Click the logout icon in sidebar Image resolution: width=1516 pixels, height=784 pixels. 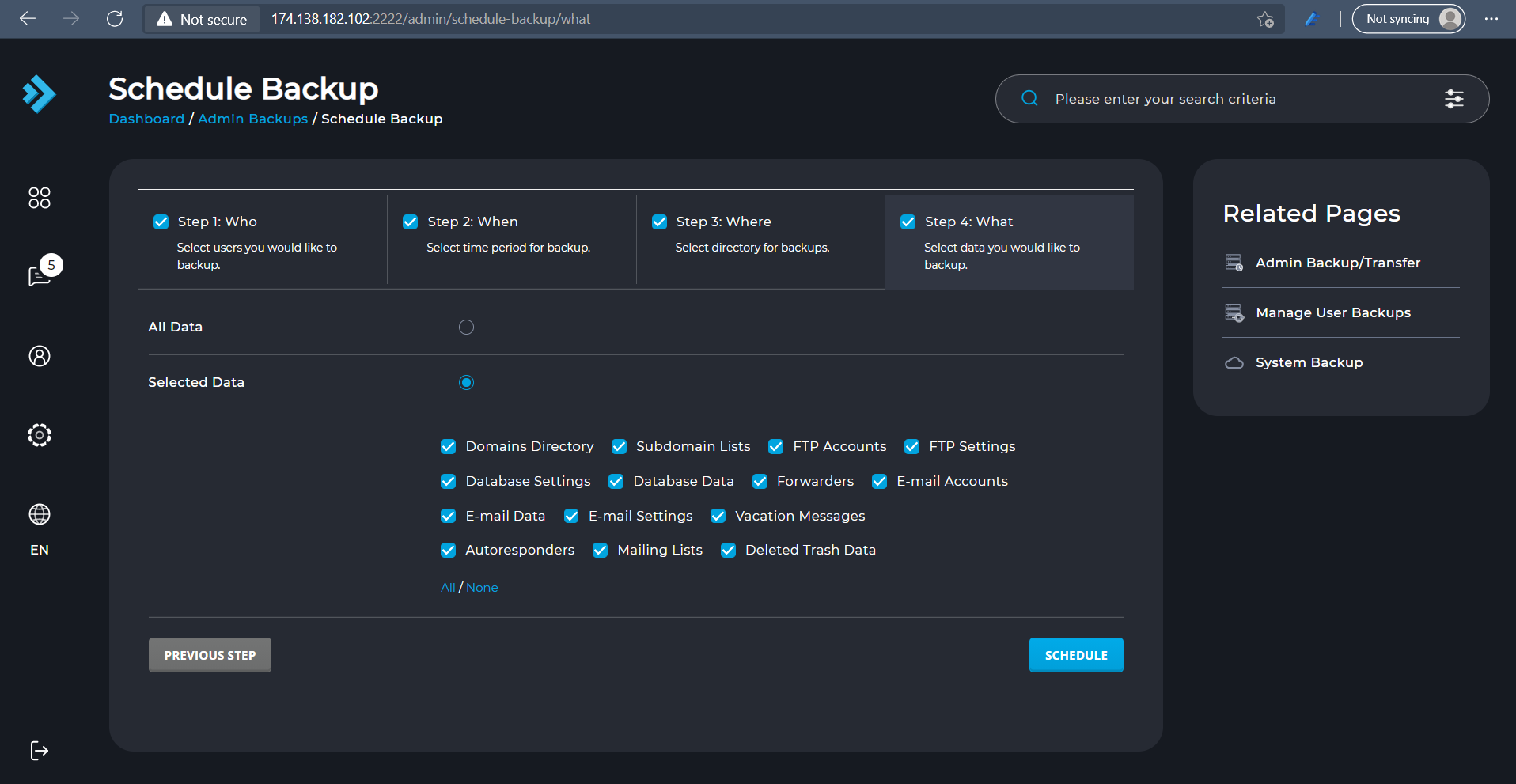(x=40, y=751)
